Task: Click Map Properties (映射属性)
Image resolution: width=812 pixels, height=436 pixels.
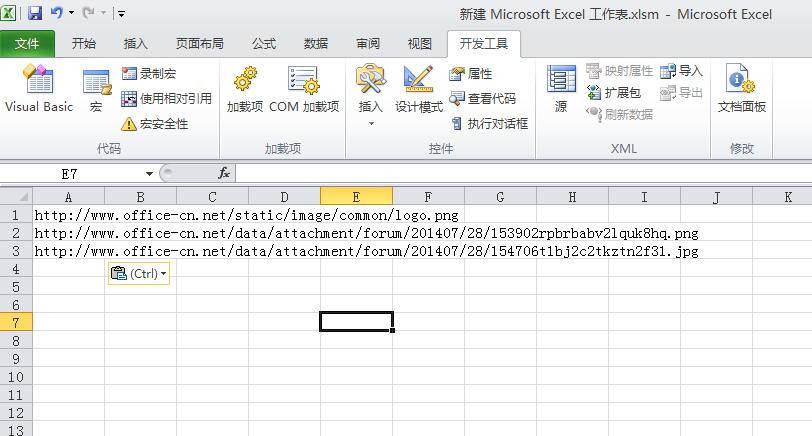Action: pos(619,70)
